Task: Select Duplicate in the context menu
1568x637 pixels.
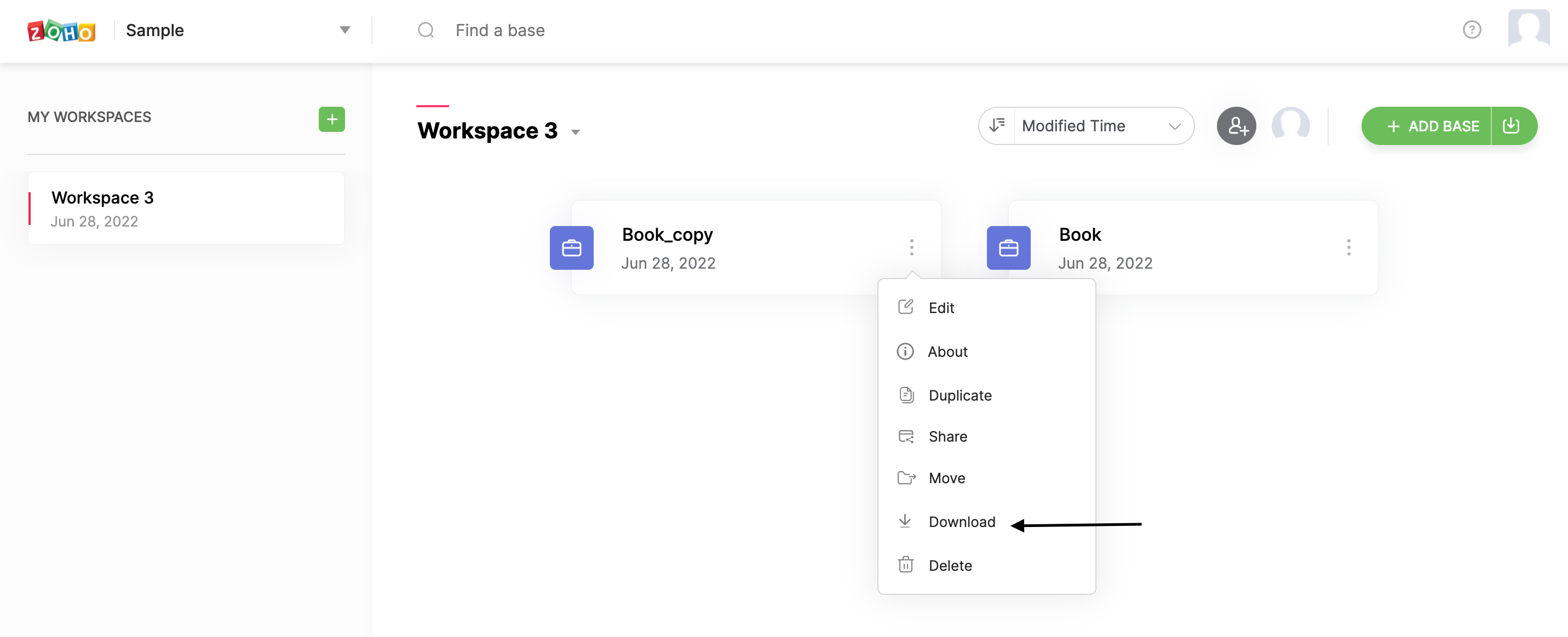Action: click(x=960, y=396)
